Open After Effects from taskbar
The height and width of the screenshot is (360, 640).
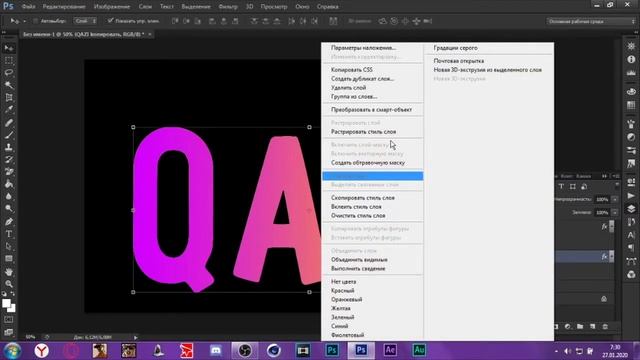[x=390, y=350]
